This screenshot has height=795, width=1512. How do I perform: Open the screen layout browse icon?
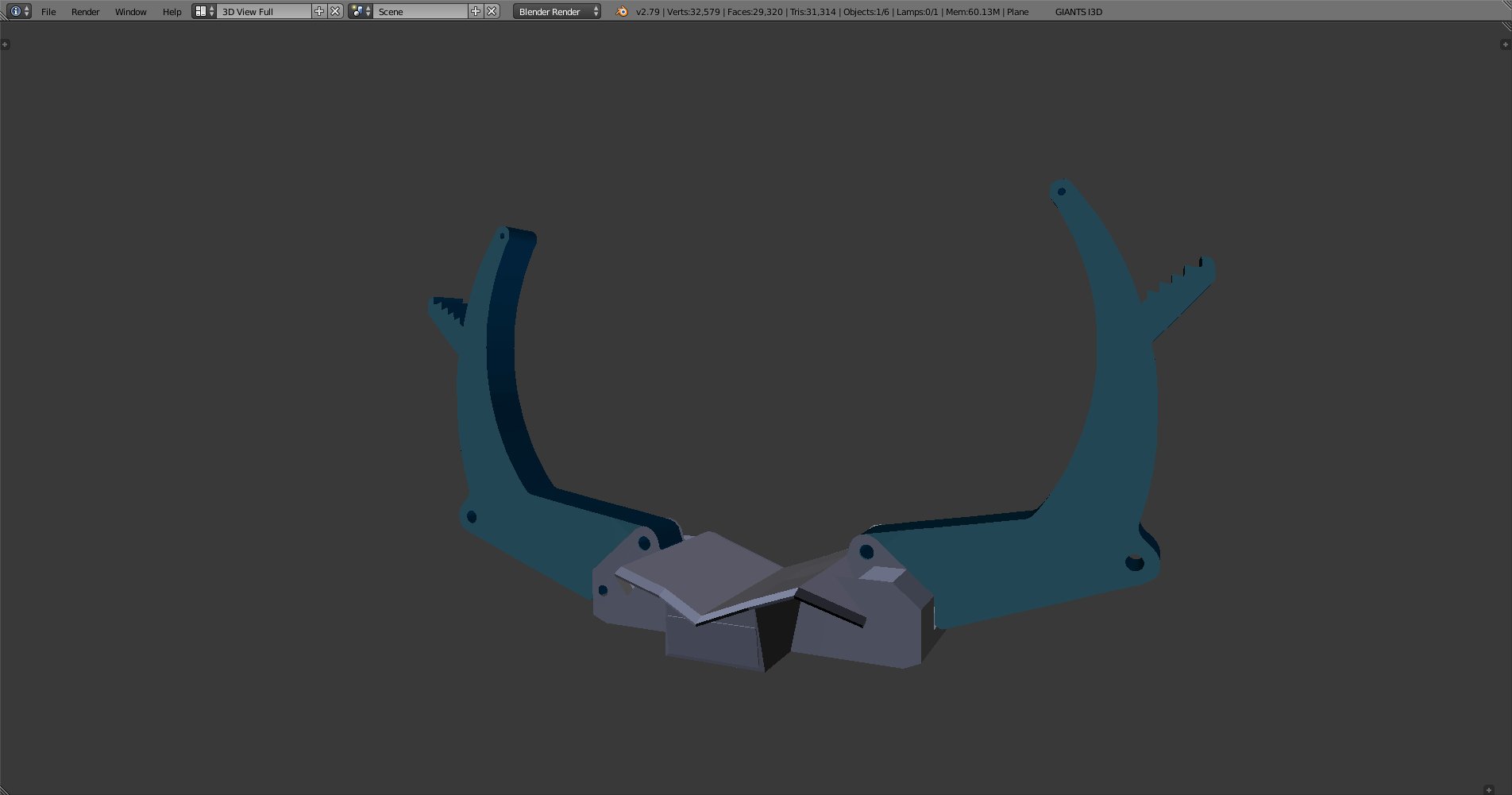tap(204, 11)
